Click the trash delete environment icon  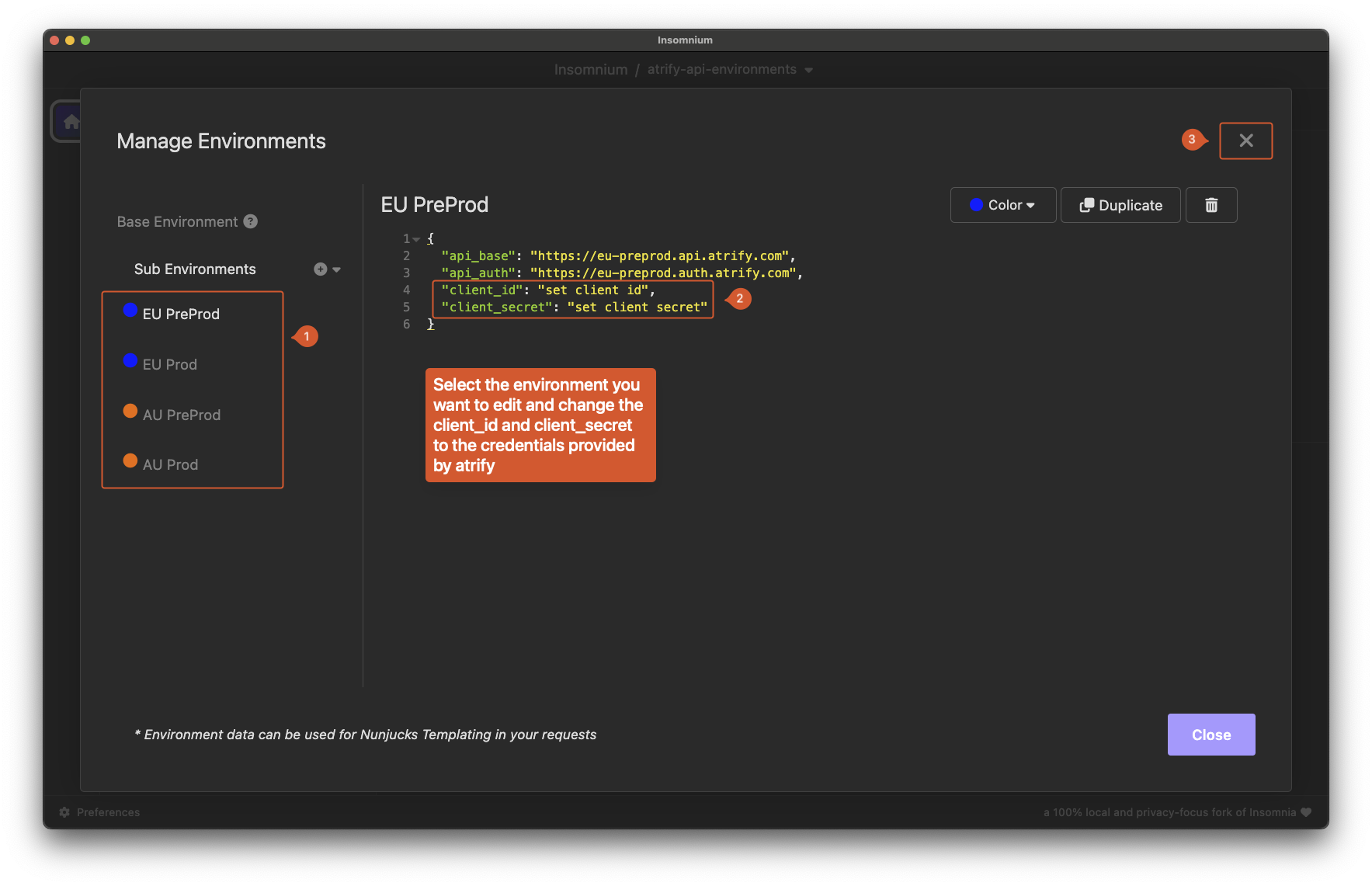[1210, 205]
